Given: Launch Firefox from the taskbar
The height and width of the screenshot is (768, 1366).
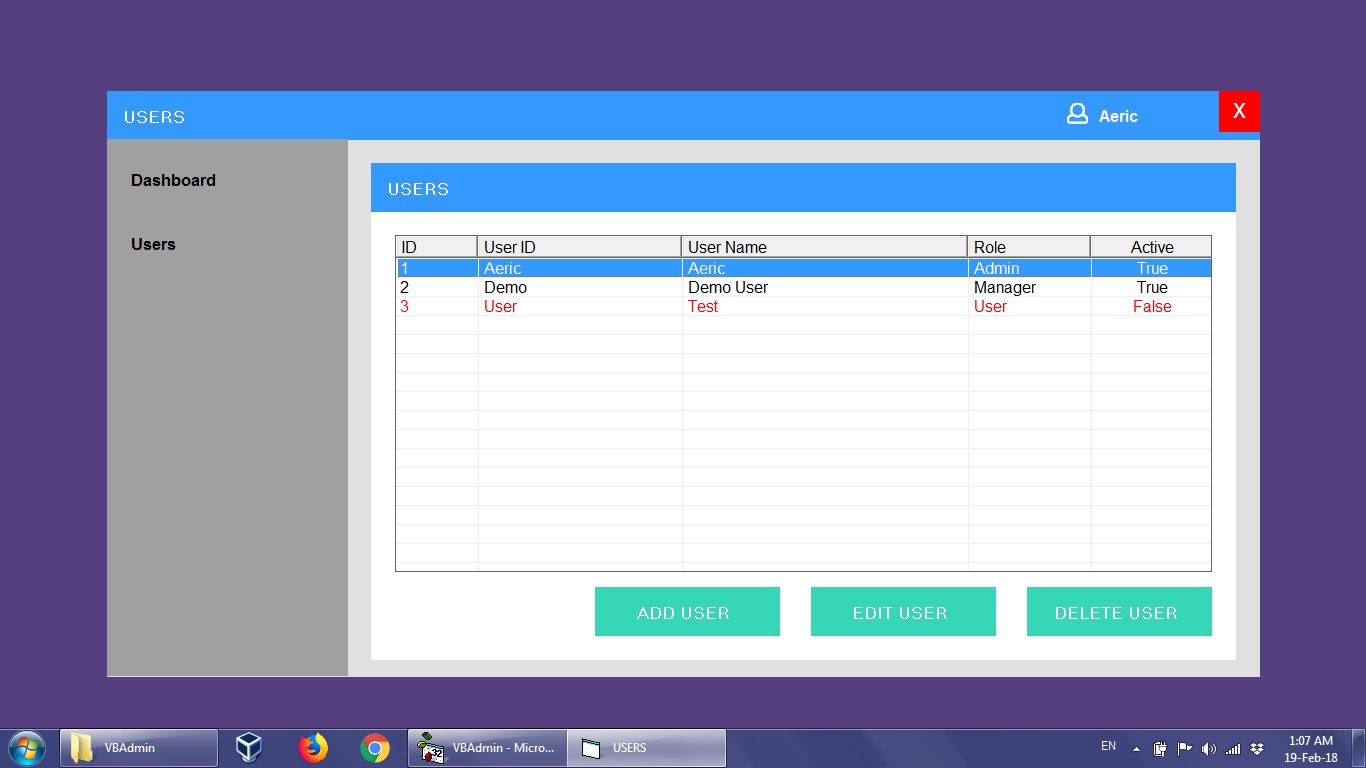Looking at the screenshot, I should click(x=313, y=747).
